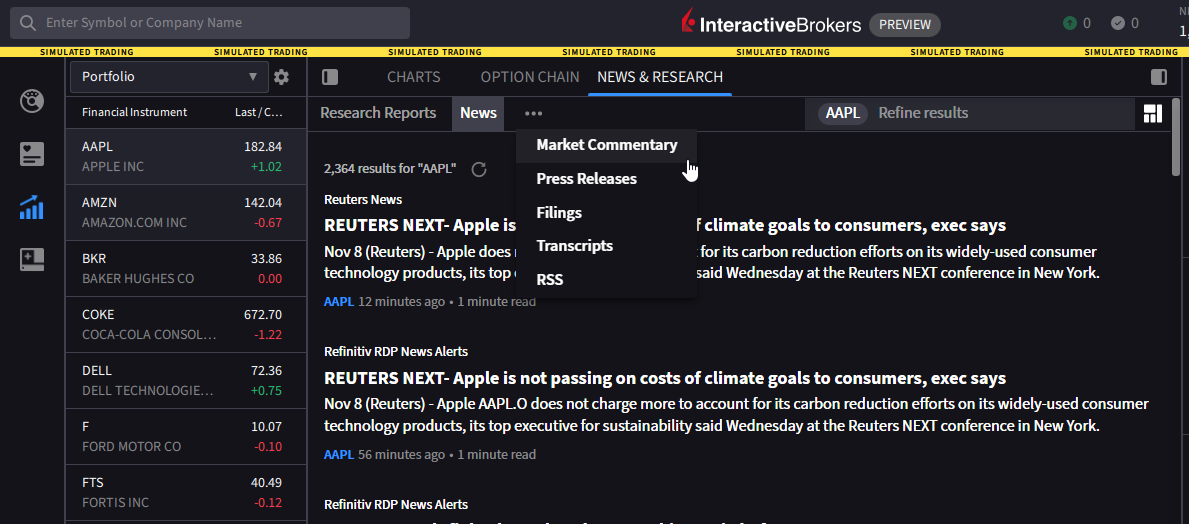Screen dimensions: 1189x524
Task: Click AAPL tag under 12 minutes ago article
Action: (x=339, y=302)
